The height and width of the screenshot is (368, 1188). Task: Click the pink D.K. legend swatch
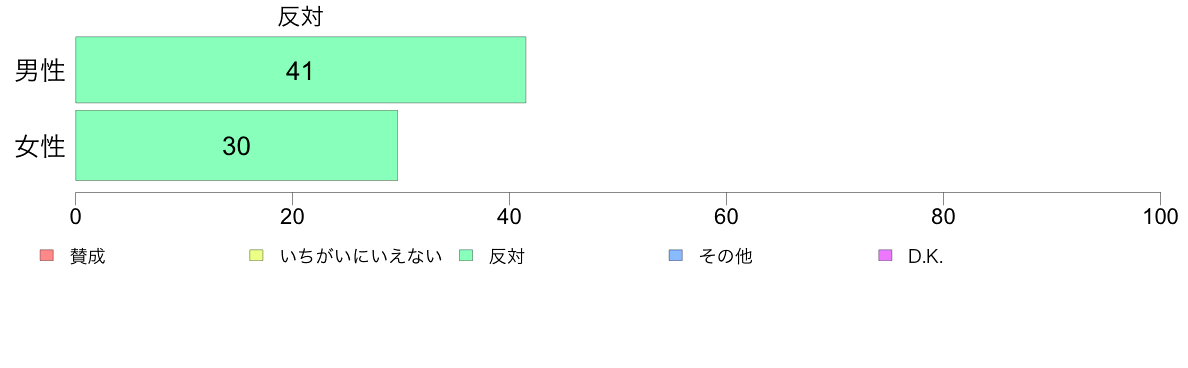coord(885,256)
